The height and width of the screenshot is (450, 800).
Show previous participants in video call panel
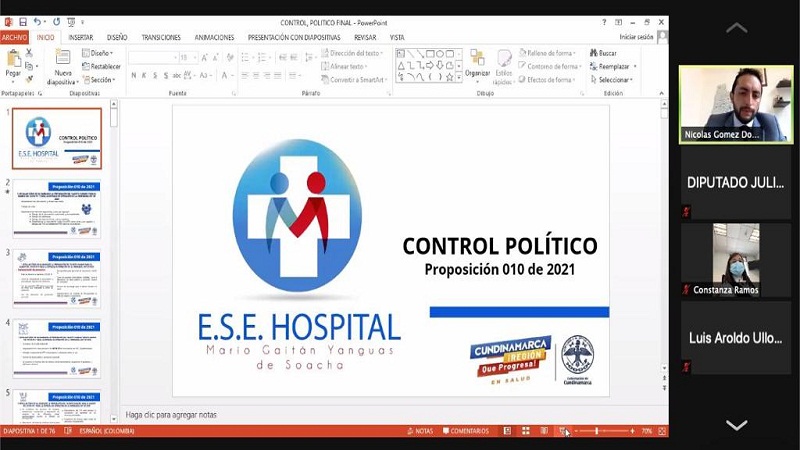pos(736,28)
